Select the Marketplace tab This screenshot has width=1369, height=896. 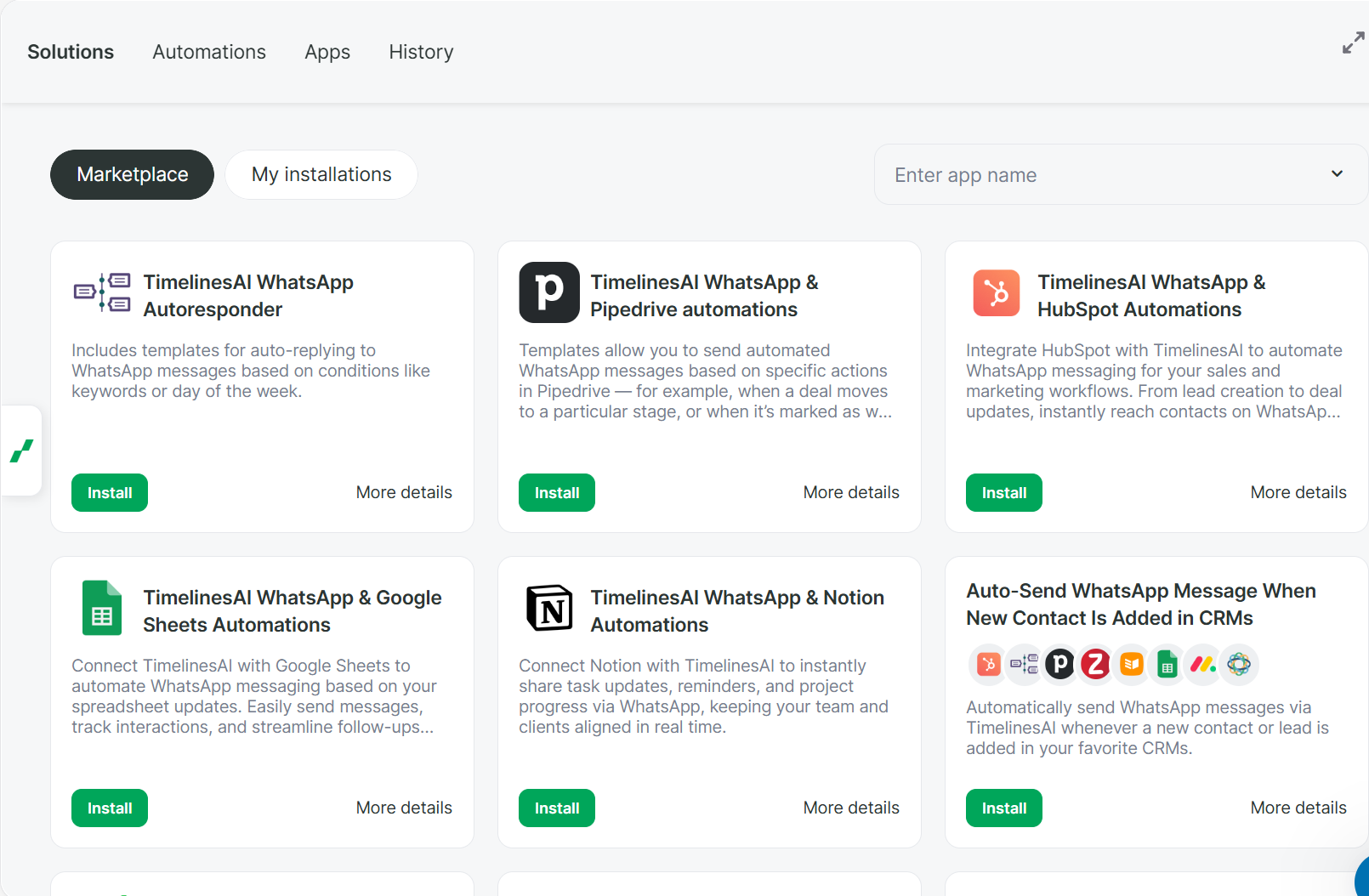pyautogui.click(x=133, y=174)
